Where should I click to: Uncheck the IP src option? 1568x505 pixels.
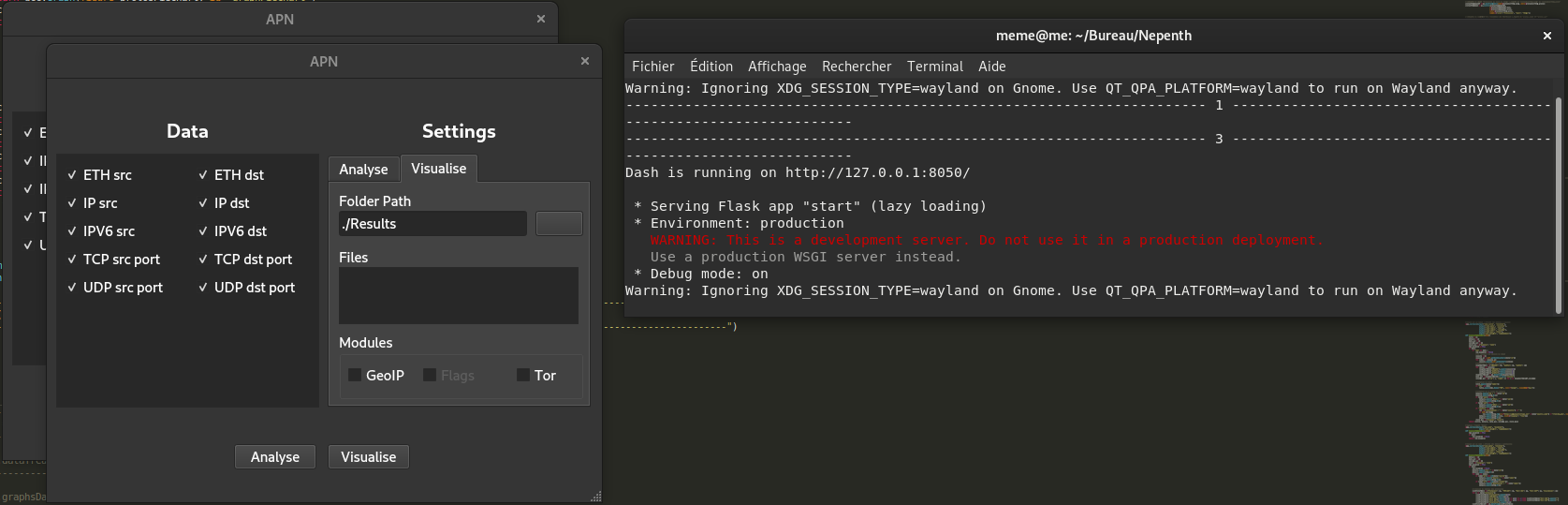pyautogui.click(x=92, y=203)
